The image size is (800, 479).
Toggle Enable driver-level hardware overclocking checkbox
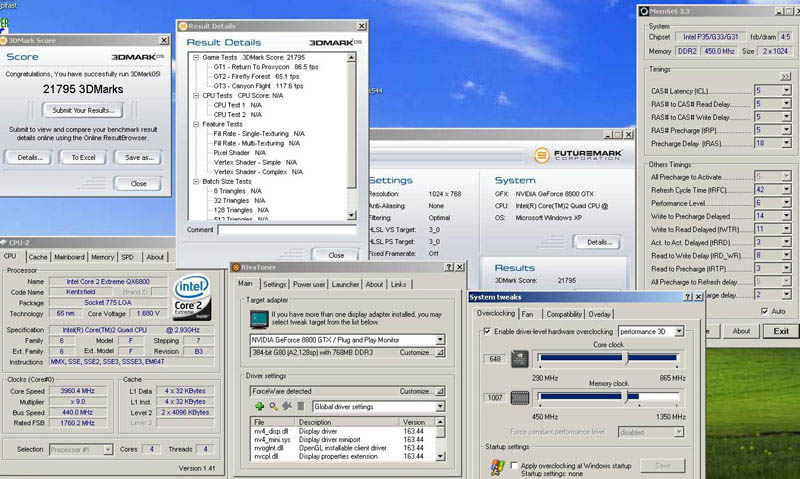coord(487,331)
